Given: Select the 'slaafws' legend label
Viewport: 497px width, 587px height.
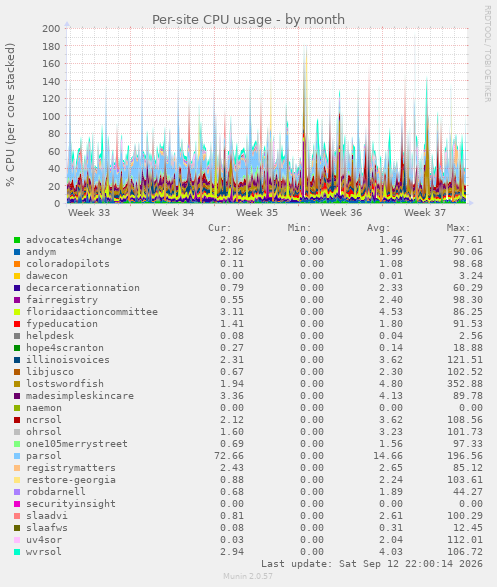Looking at the screenshot, I should (x=47, y=528).
